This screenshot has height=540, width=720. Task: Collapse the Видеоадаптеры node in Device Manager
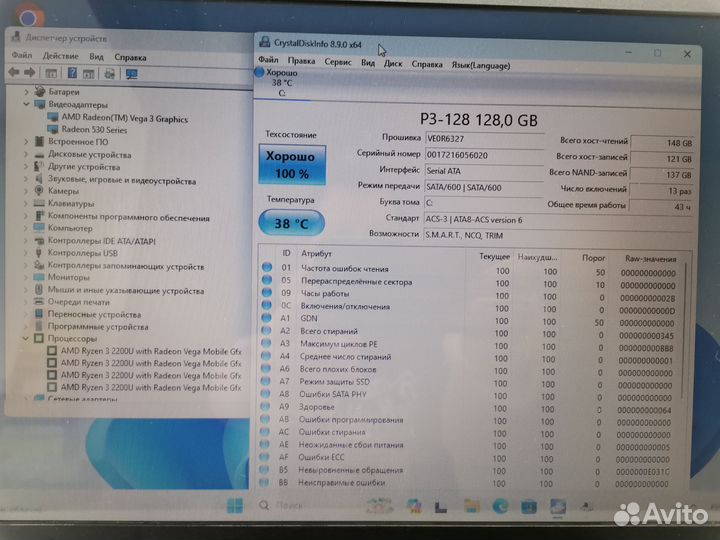click(26, 104)
